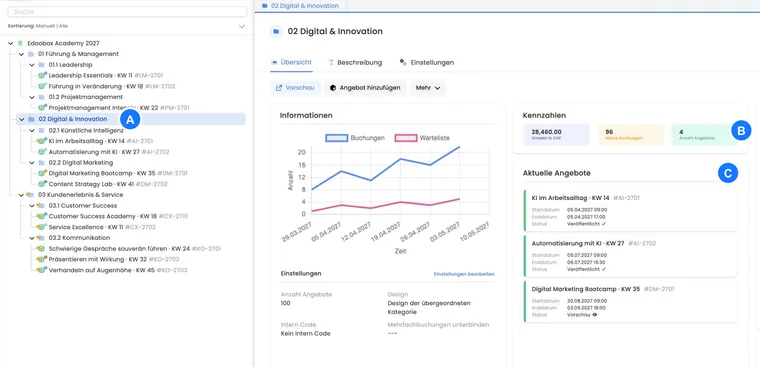Click the Vorschau button
This screenshot has width=760, height=367.
[295, 88]
